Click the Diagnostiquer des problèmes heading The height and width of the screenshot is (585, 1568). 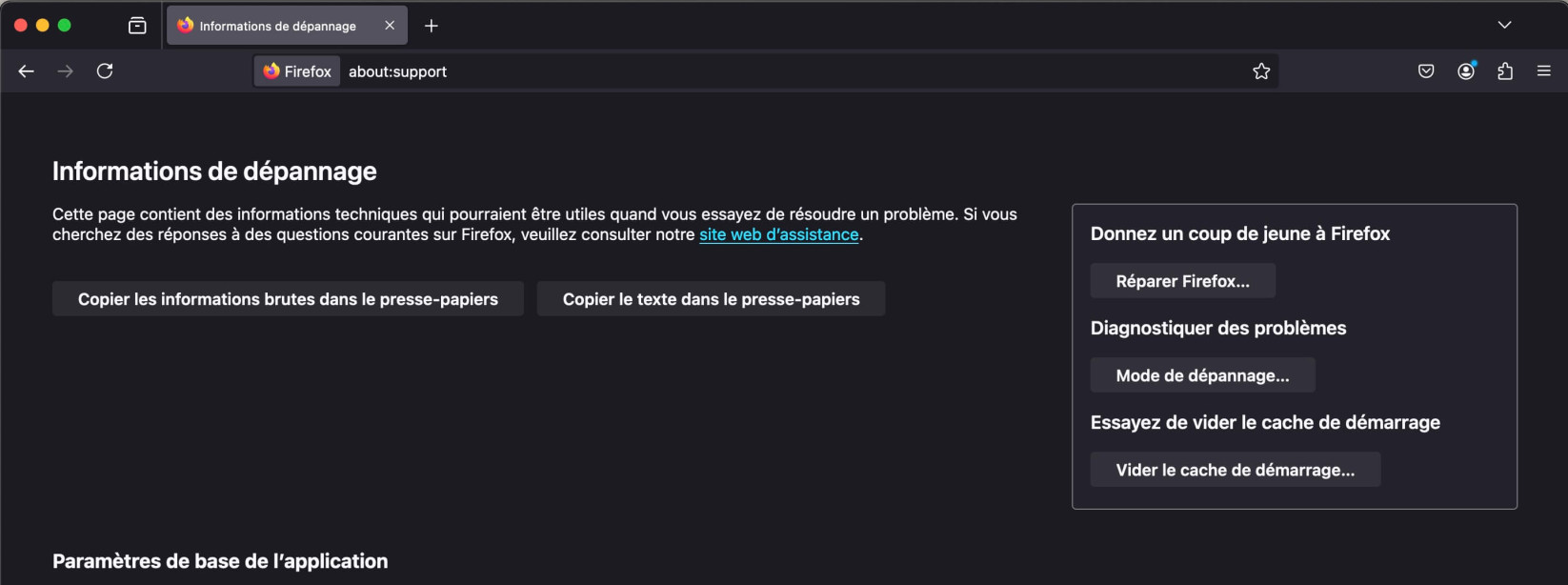click(1218, 328)
